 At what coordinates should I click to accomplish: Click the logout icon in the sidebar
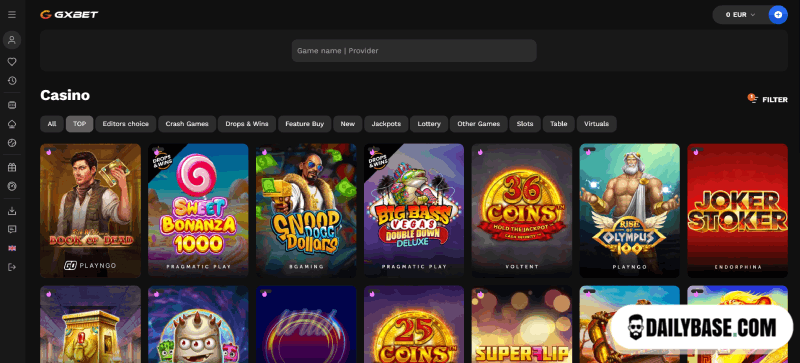tap(12, 267)
